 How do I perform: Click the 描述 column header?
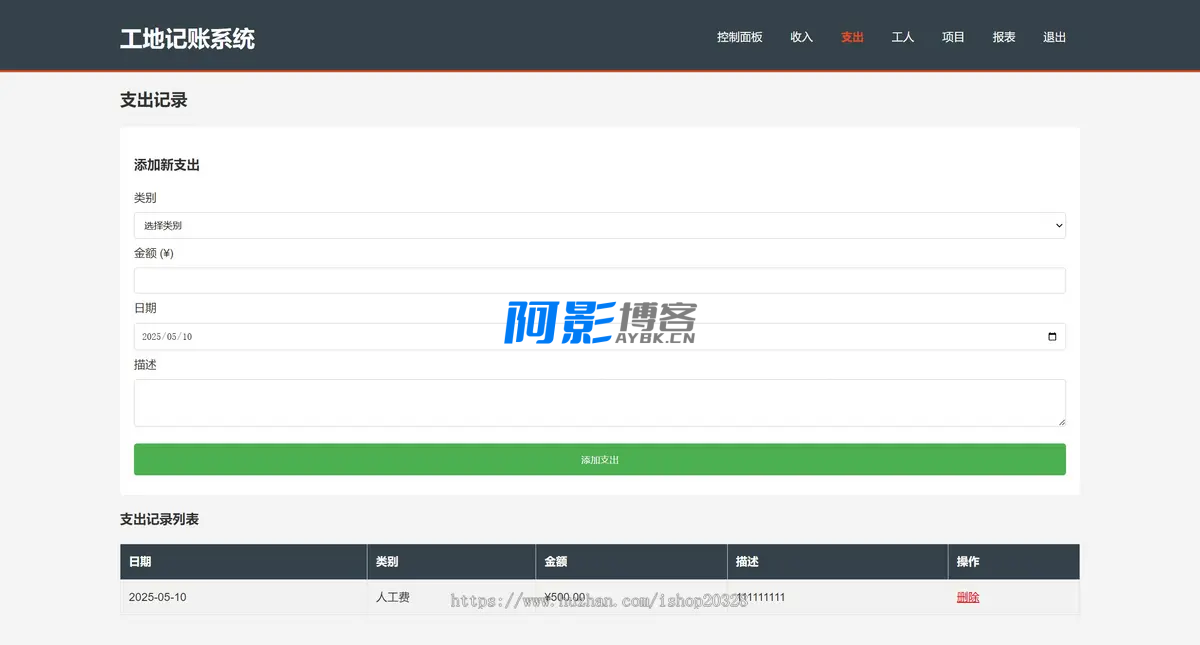click(837, 562)
